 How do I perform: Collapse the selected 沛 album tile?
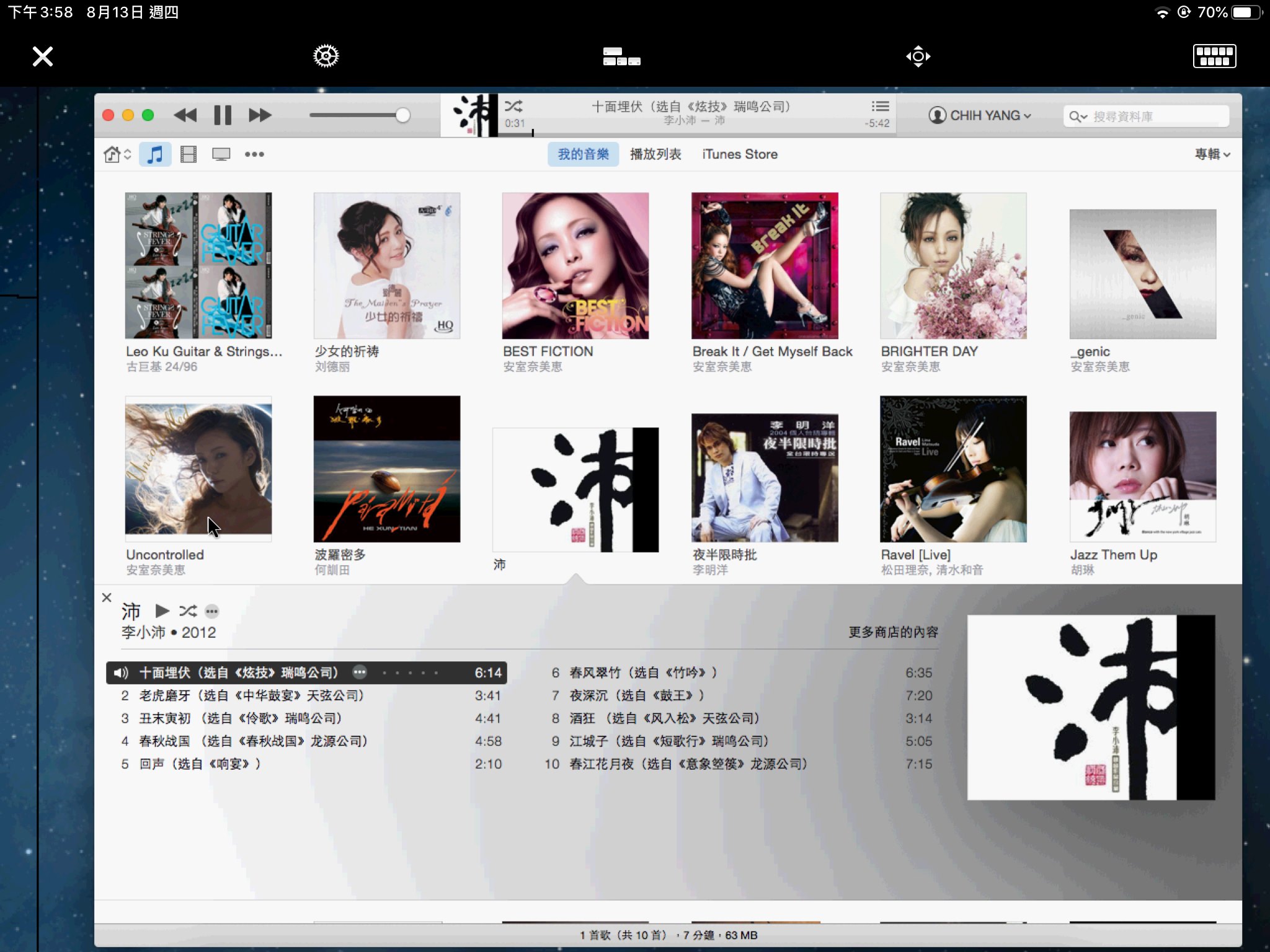coord(575,490)
